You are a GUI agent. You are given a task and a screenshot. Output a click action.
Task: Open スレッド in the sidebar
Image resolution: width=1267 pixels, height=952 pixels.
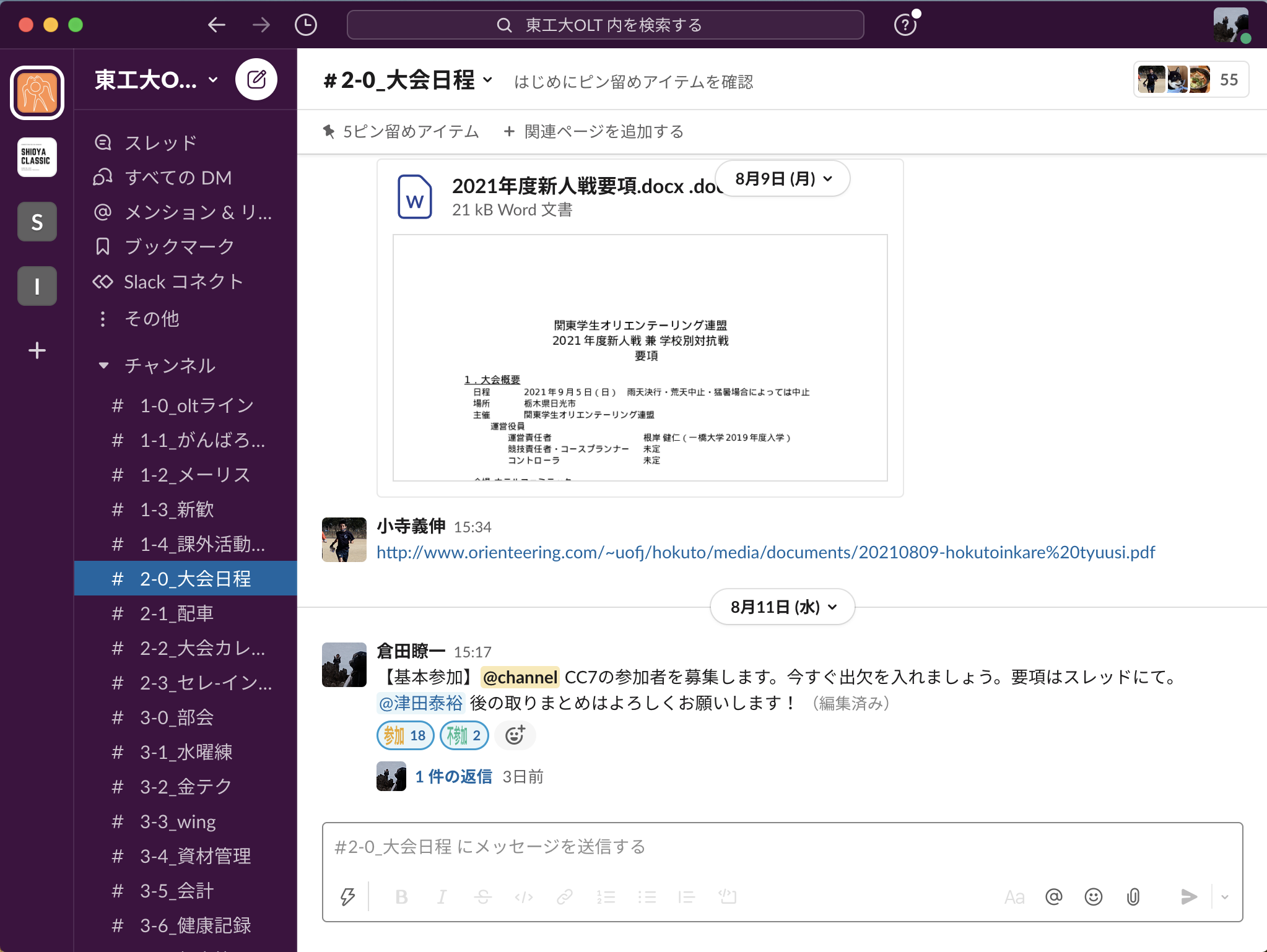(186, 142)
